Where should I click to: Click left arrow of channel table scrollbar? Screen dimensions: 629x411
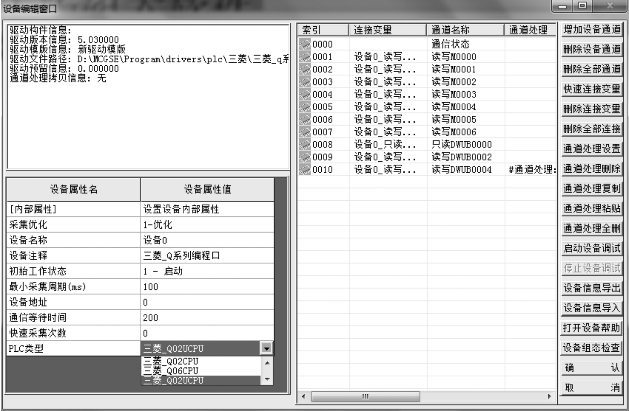point(304,397)
